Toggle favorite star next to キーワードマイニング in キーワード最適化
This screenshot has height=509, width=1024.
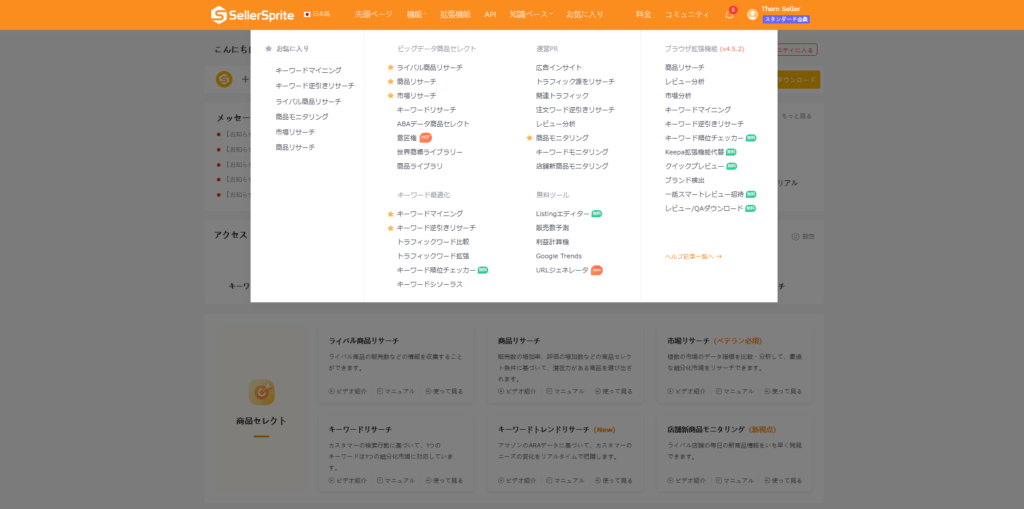click(x=391, y=214)
